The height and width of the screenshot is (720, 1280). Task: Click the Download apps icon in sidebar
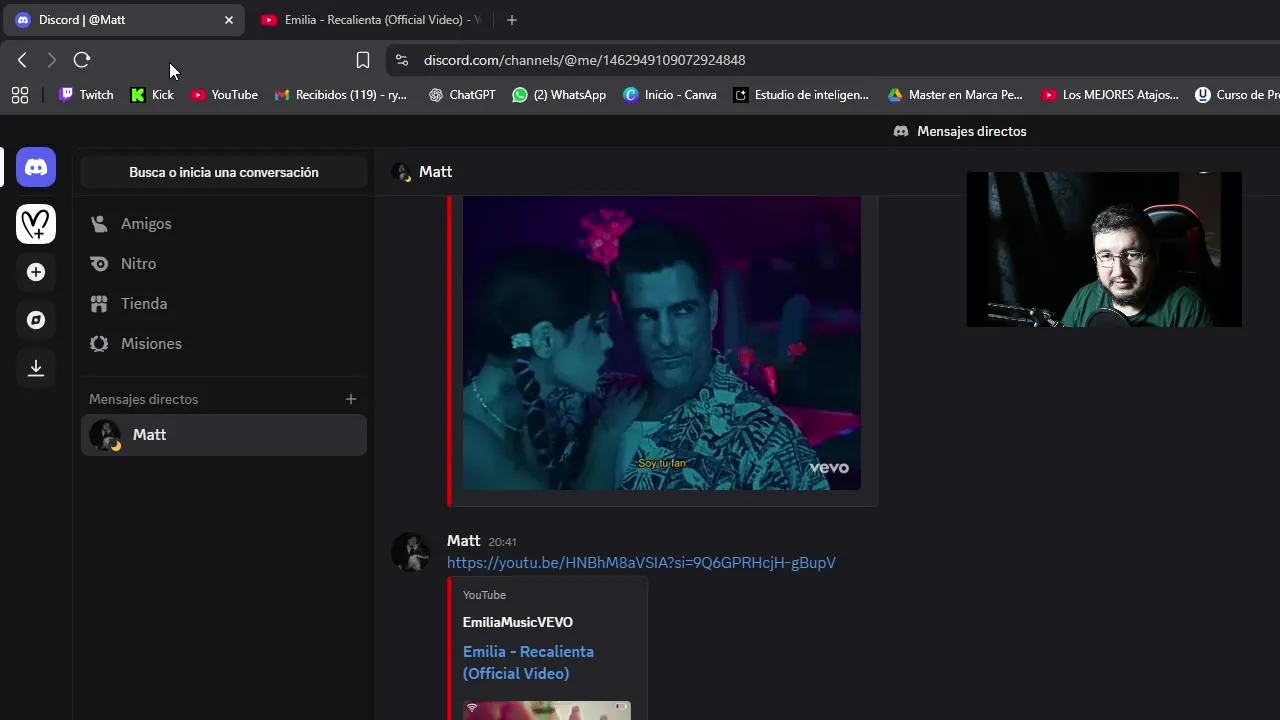[36, 368]
